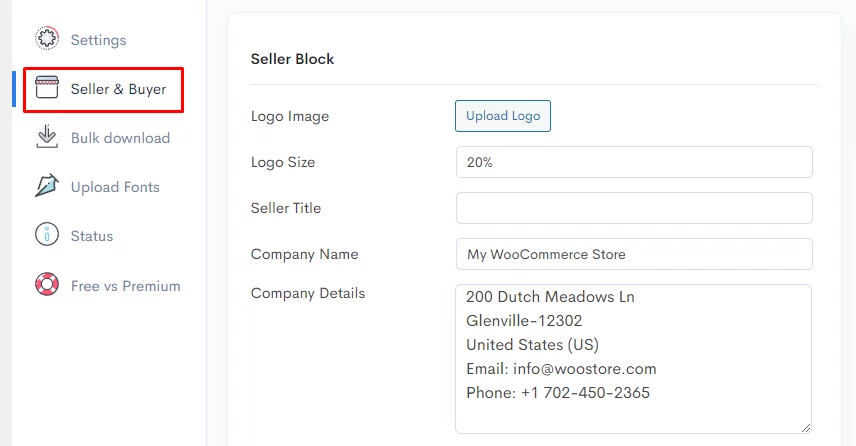Click the Settings gear icon

point(47,38)
